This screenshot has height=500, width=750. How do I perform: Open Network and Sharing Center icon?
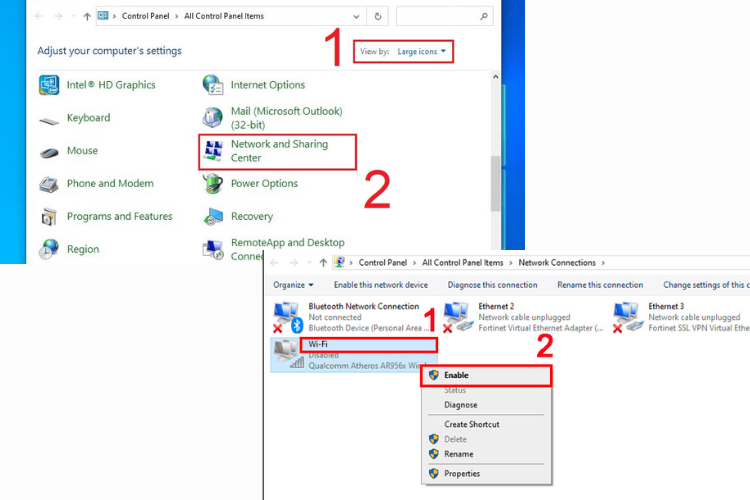click(x=213, y=150)
